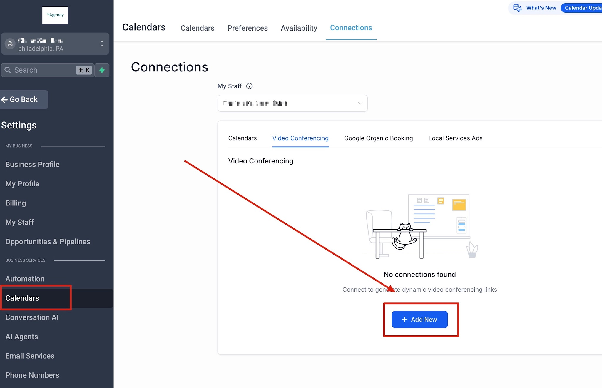
Task: Open the Availability tab
Action: [299, 28]
